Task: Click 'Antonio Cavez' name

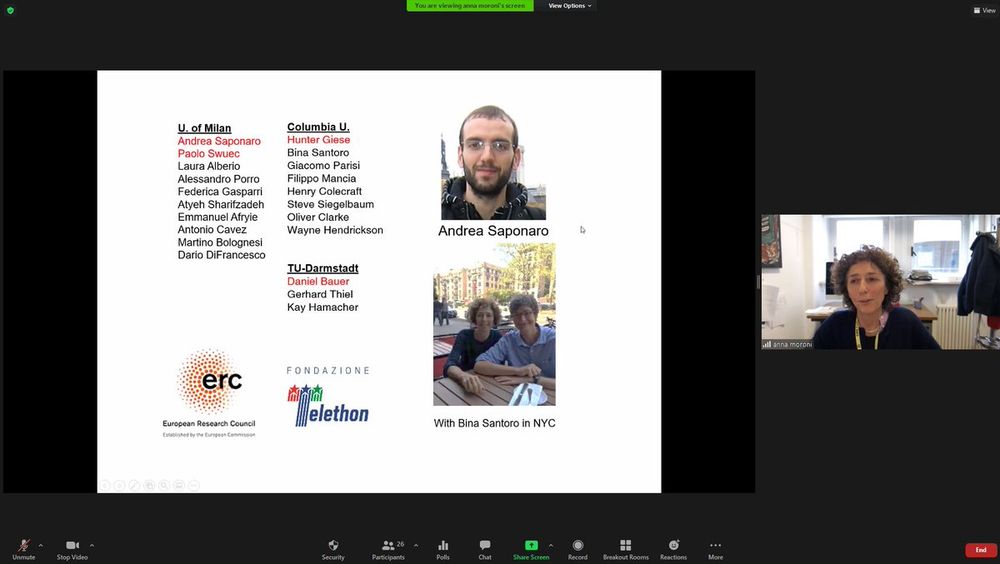Action: [212, 230]
